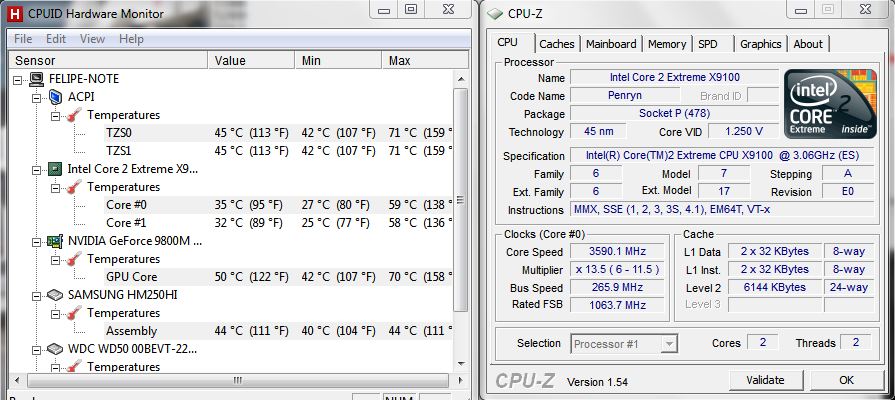The image size is (895, 400).
Task: Collapse the FELIPE-NOTE tree node
Action: click(x=18, y=80)
